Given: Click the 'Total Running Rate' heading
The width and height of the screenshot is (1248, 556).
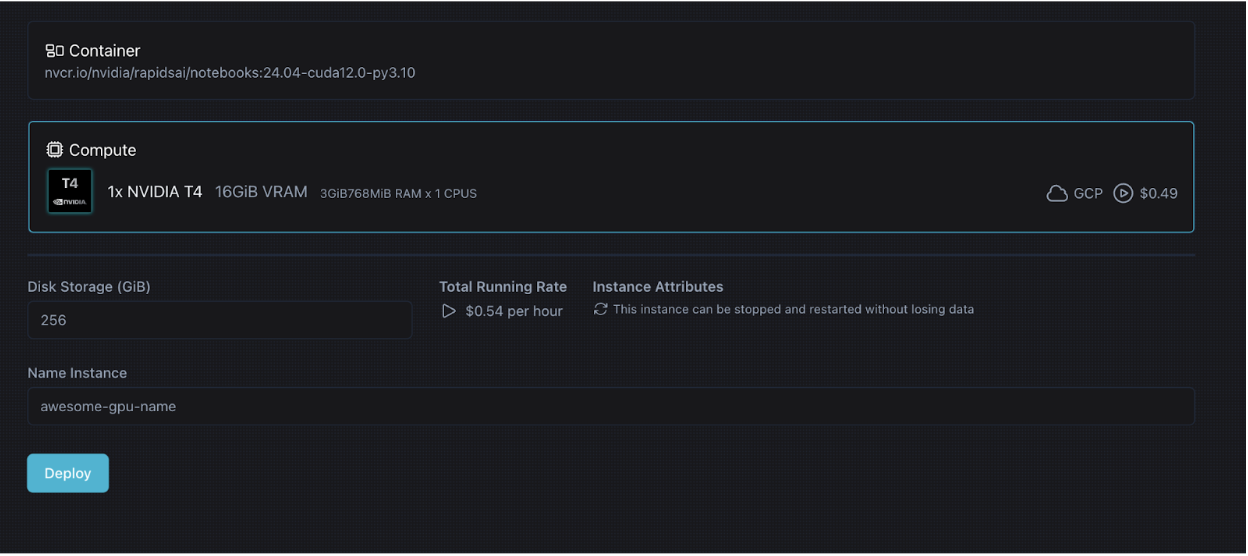Looking at the screenshot, I should (x=503, y=287).
